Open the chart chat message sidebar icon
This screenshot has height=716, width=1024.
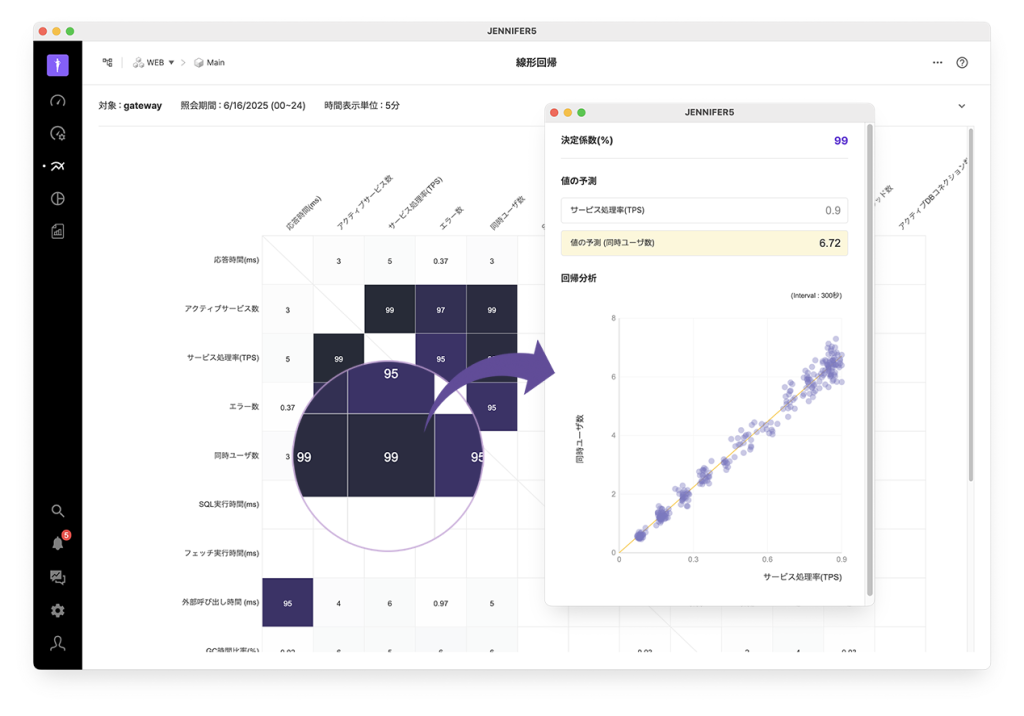pyautogui.click(x=57, y=577)
